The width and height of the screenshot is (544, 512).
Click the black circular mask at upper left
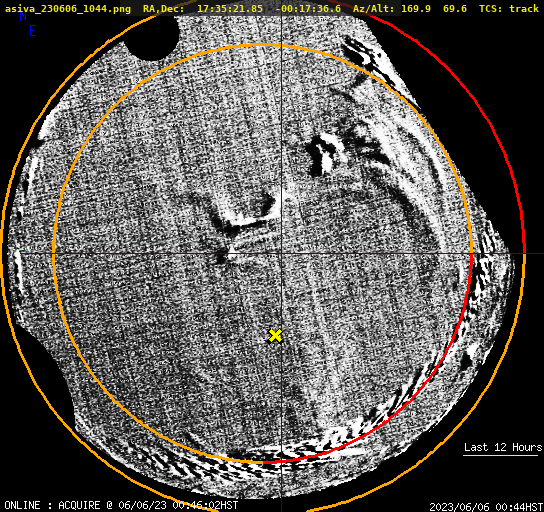[x=151, y=37]
